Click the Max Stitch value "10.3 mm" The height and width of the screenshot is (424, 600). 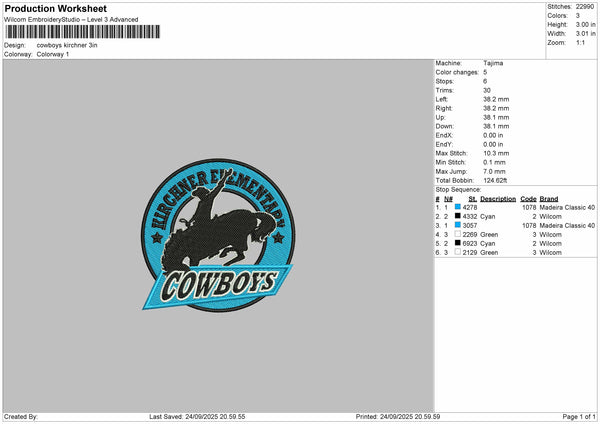(496, 153)
